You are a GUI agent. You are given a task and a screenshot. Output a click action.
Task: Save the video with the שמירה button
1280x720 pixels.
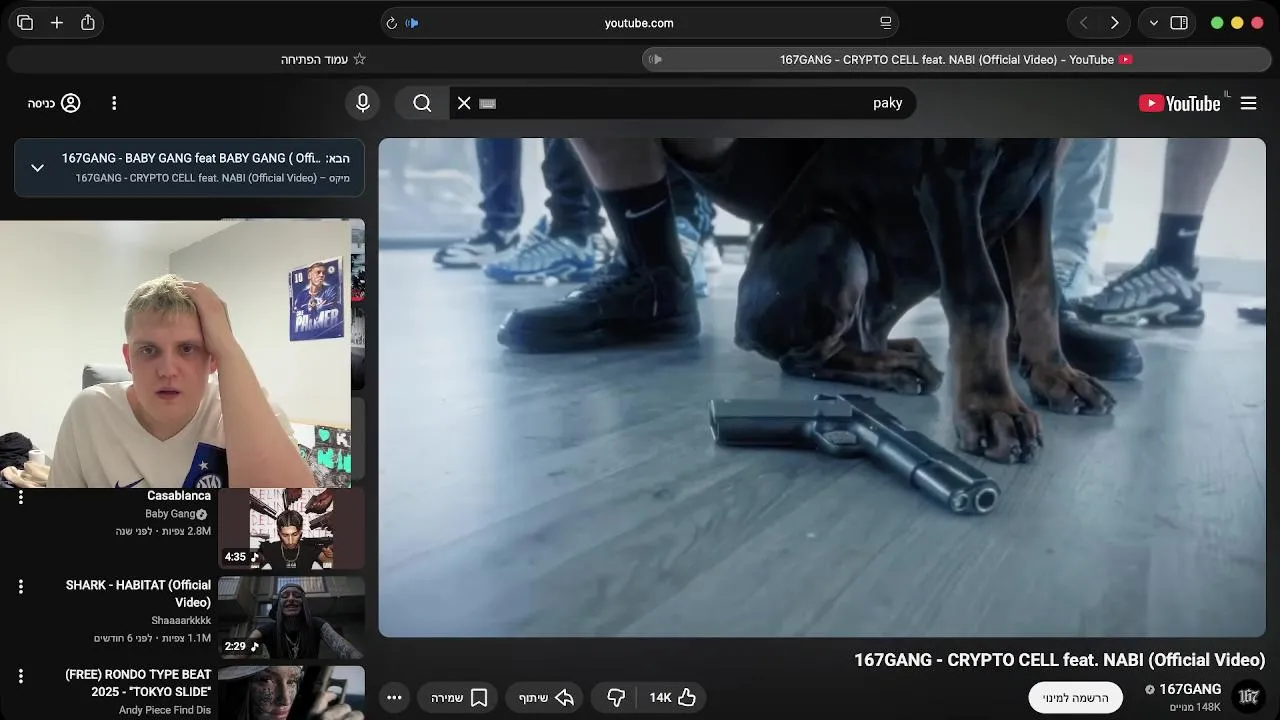pos(459,697)
